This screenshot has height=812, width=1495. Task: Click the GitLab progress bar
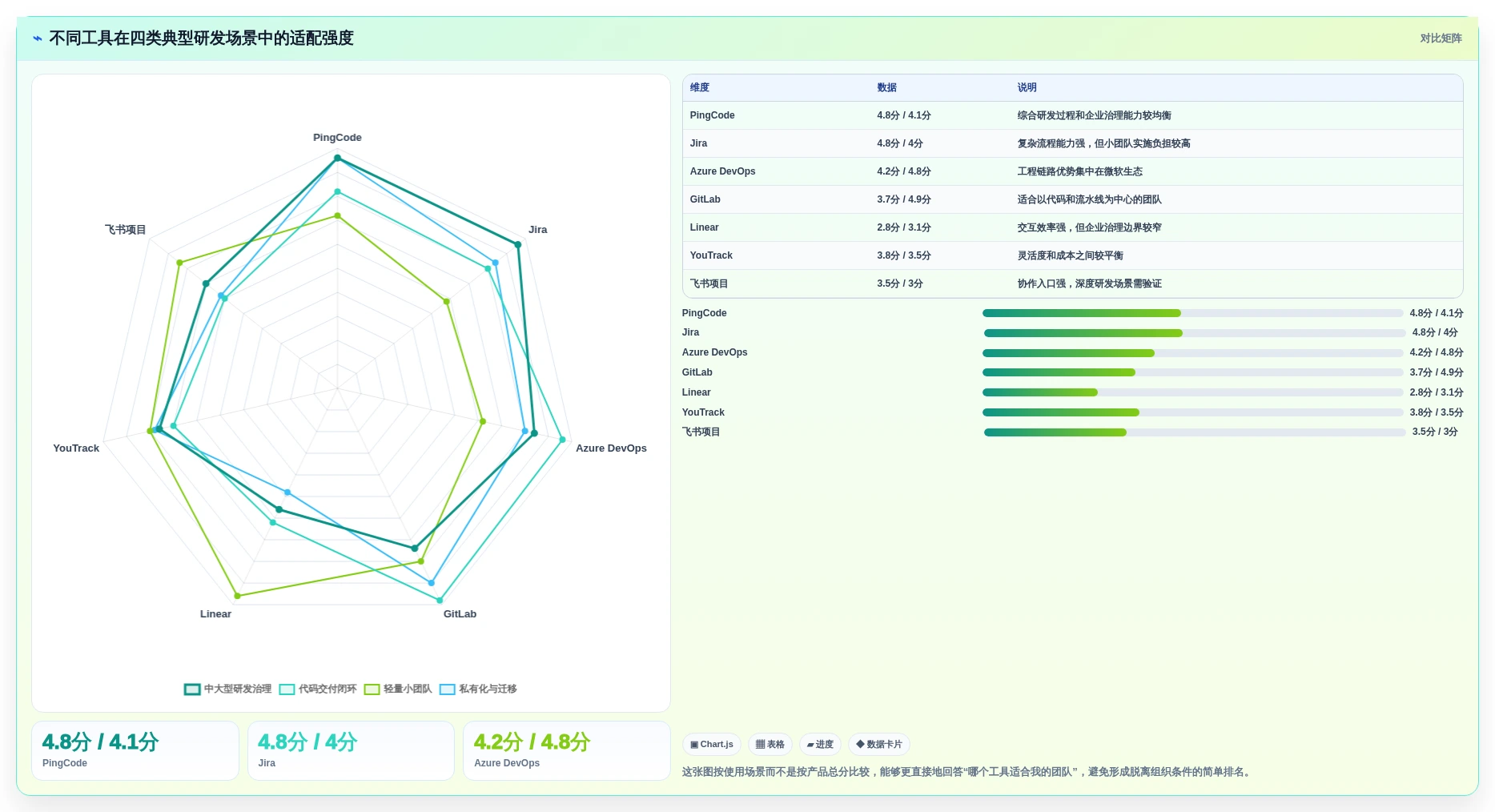(1192, 372)
